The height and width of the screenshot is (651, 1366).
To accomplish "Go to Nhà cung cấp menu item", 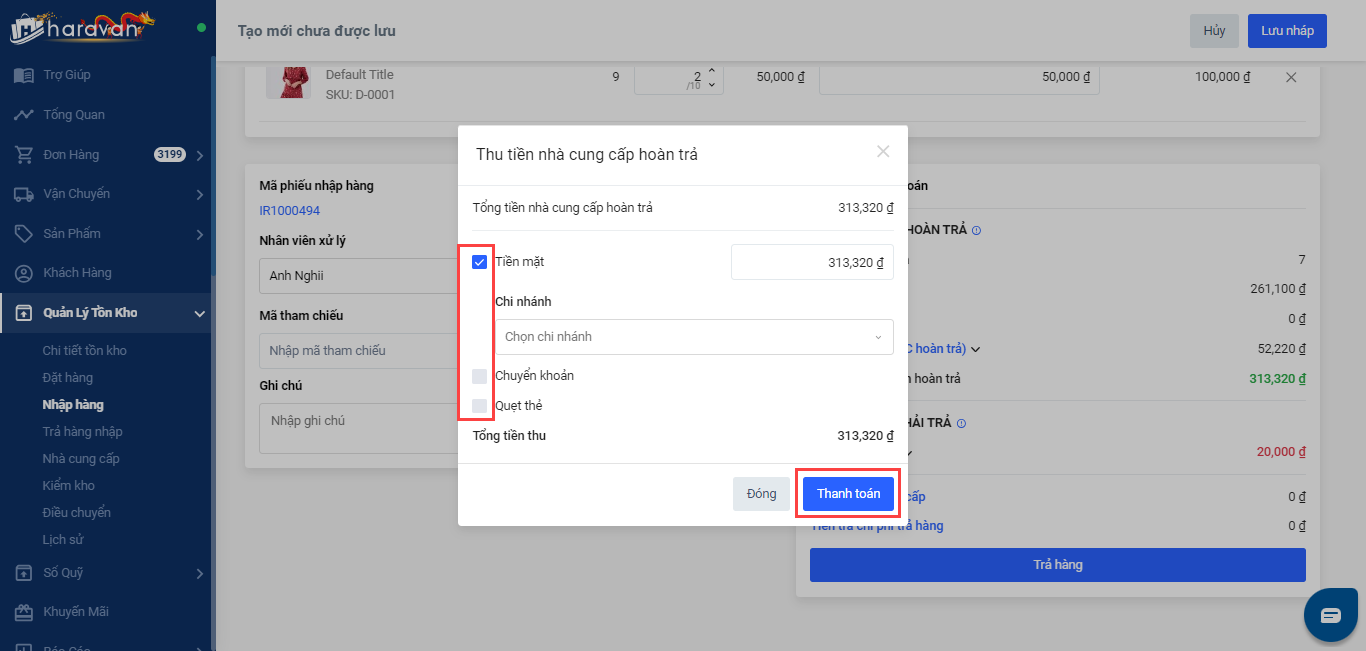I will tap(80, 459).
